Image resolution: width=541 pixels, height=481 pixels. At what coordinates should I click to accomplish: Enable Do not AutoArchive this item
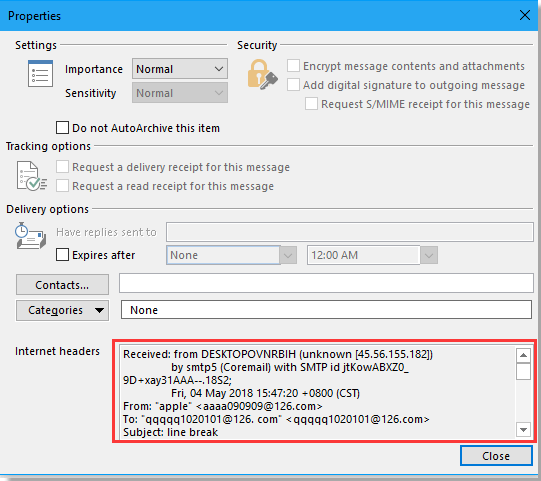pyautogui.click(x=62, y=128)
